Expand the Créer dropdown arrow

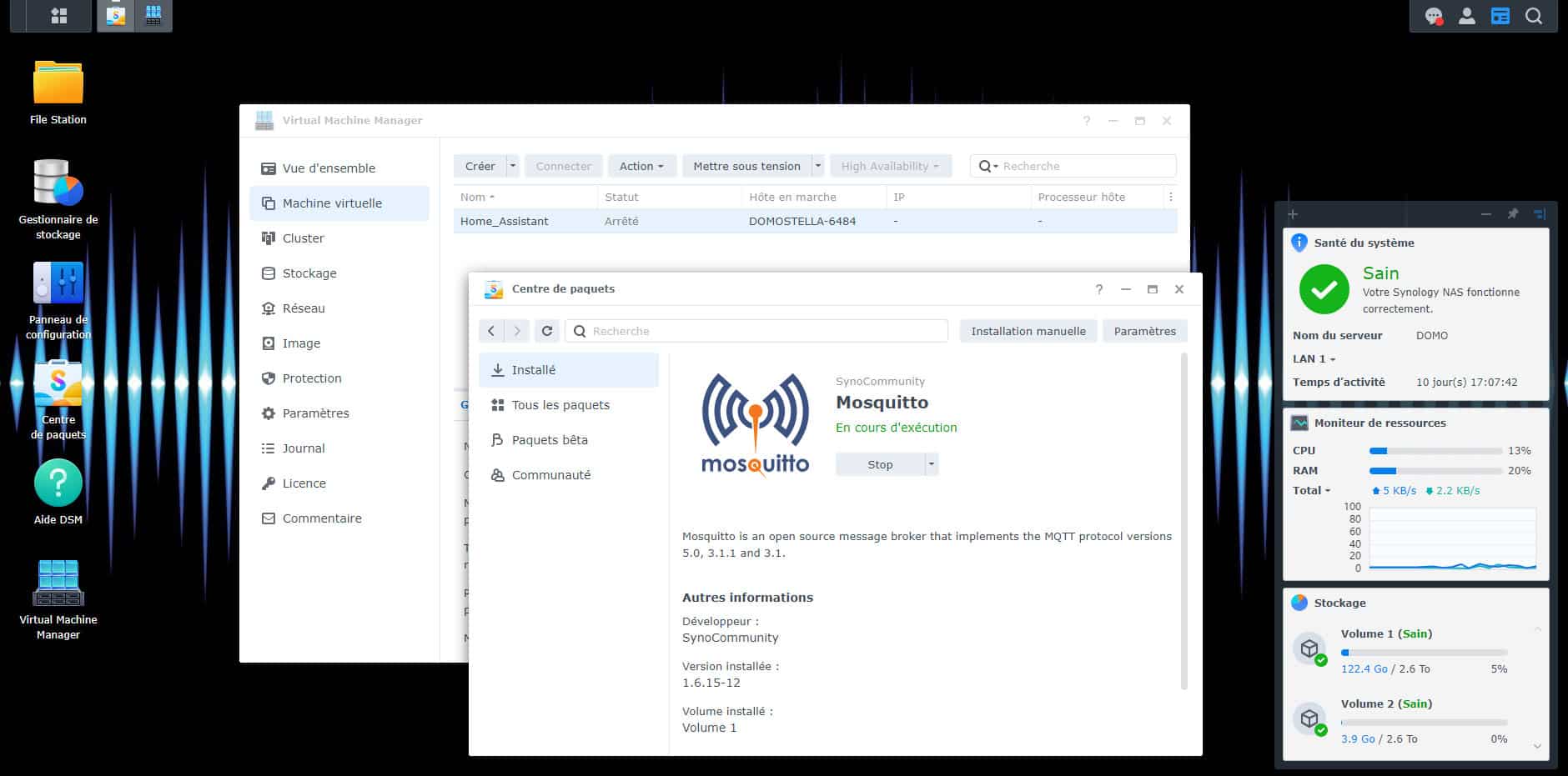513,166
